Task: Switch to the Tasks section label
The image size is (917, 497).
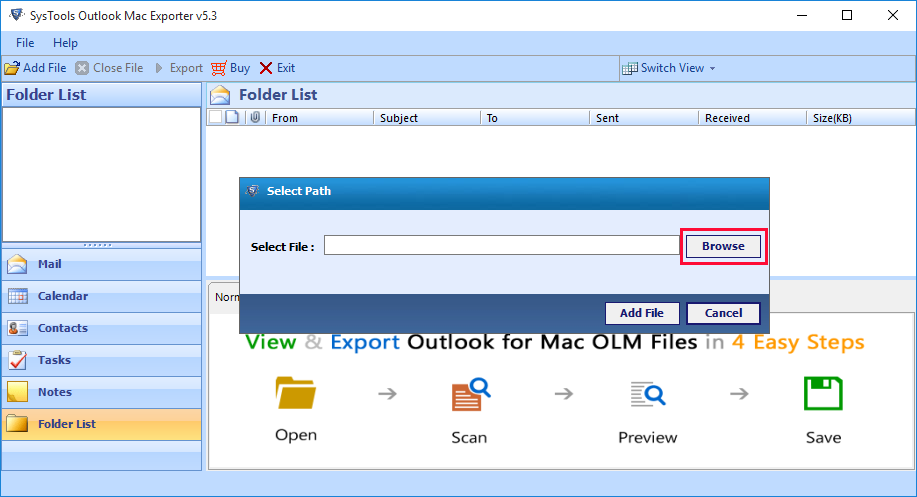Action: (54, 360)
